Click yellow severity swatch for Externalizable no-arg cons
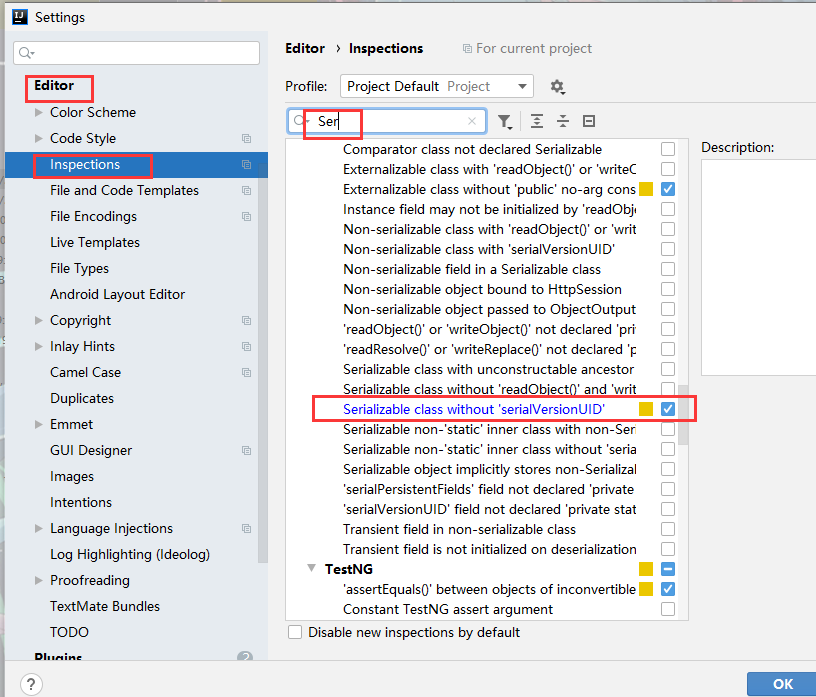816x697 pixels. click(646, 189)
